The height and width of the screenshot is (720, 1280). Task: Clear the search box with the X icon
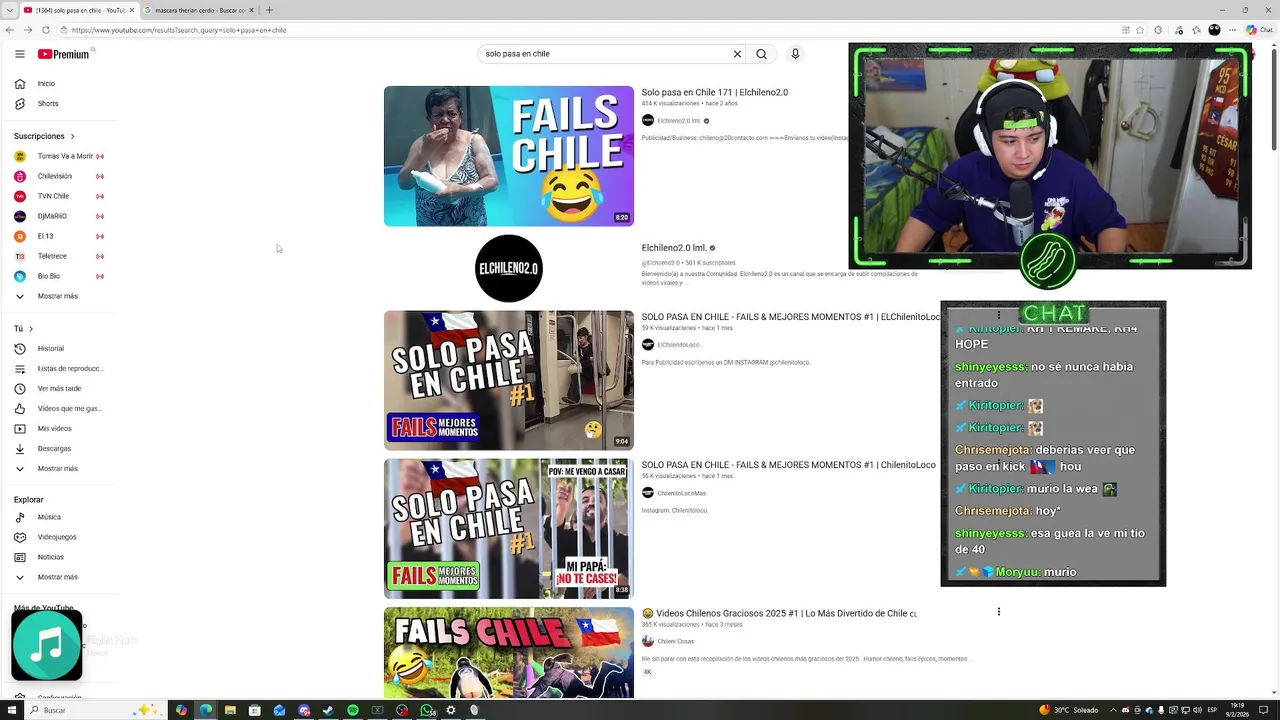[x=737, y=54]
